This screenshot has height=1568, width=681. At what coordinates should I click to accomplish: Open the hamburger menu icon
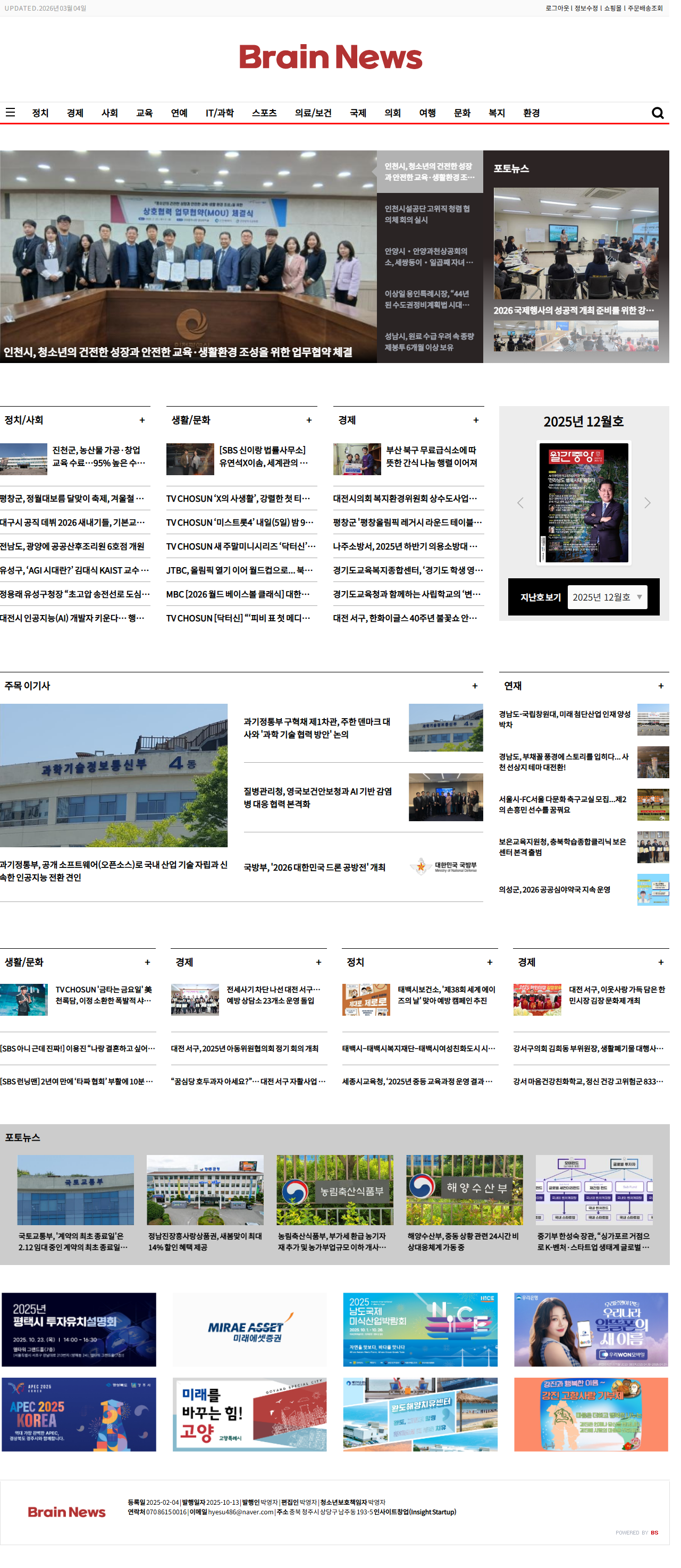10,114
